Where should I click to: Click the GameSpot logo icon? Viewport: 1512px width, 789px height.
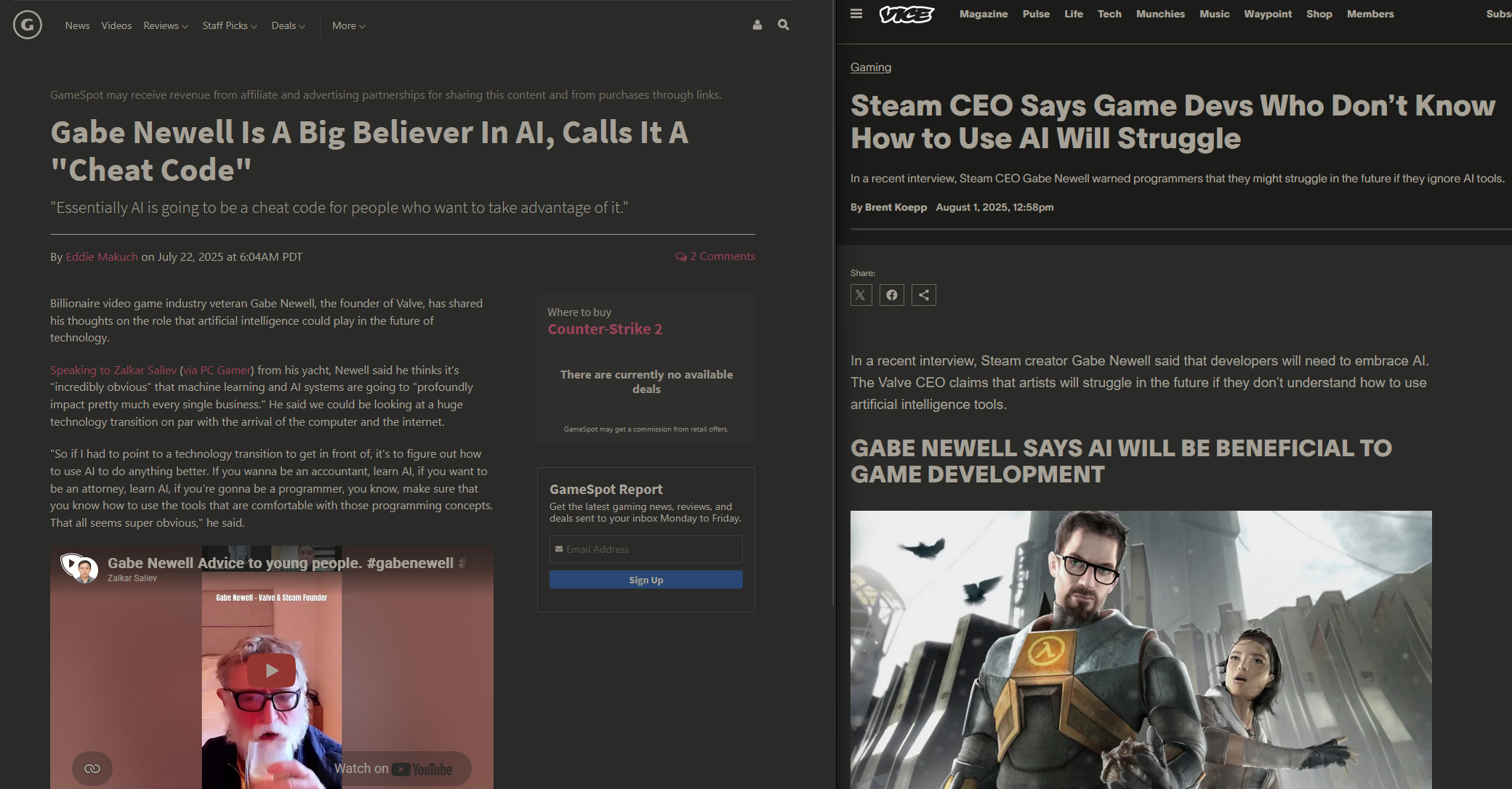click(x=28, y=25)
